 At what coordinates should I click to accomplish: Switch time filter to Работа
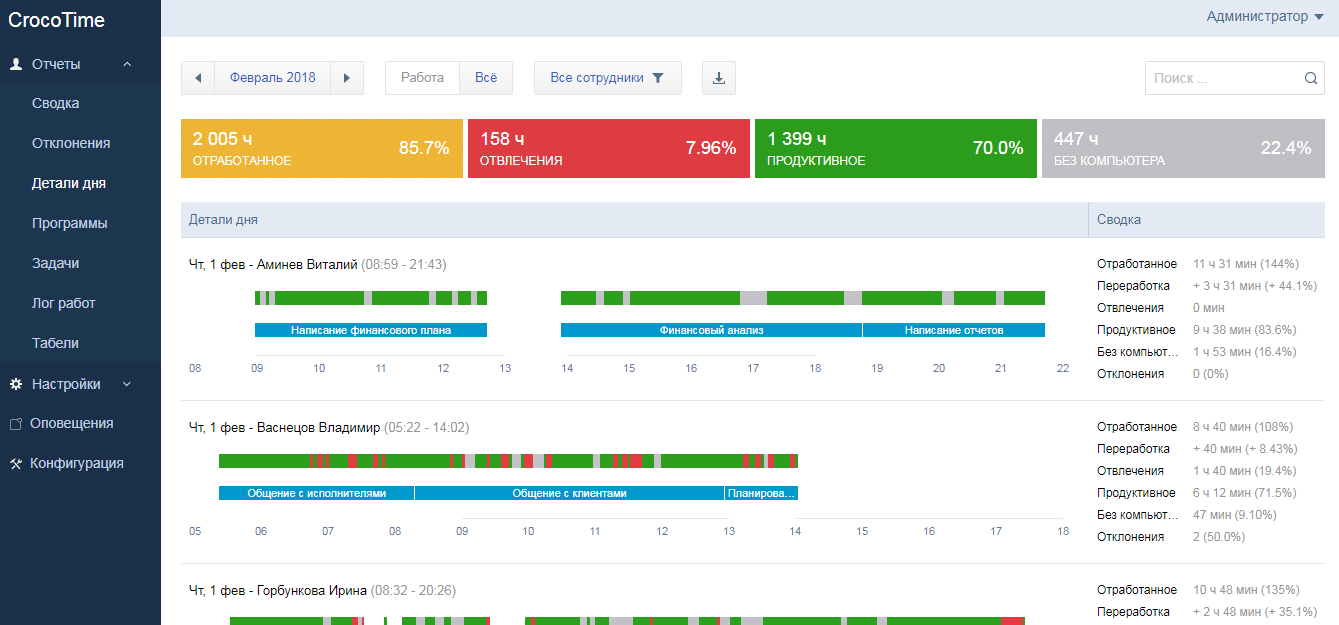(422, 78)
